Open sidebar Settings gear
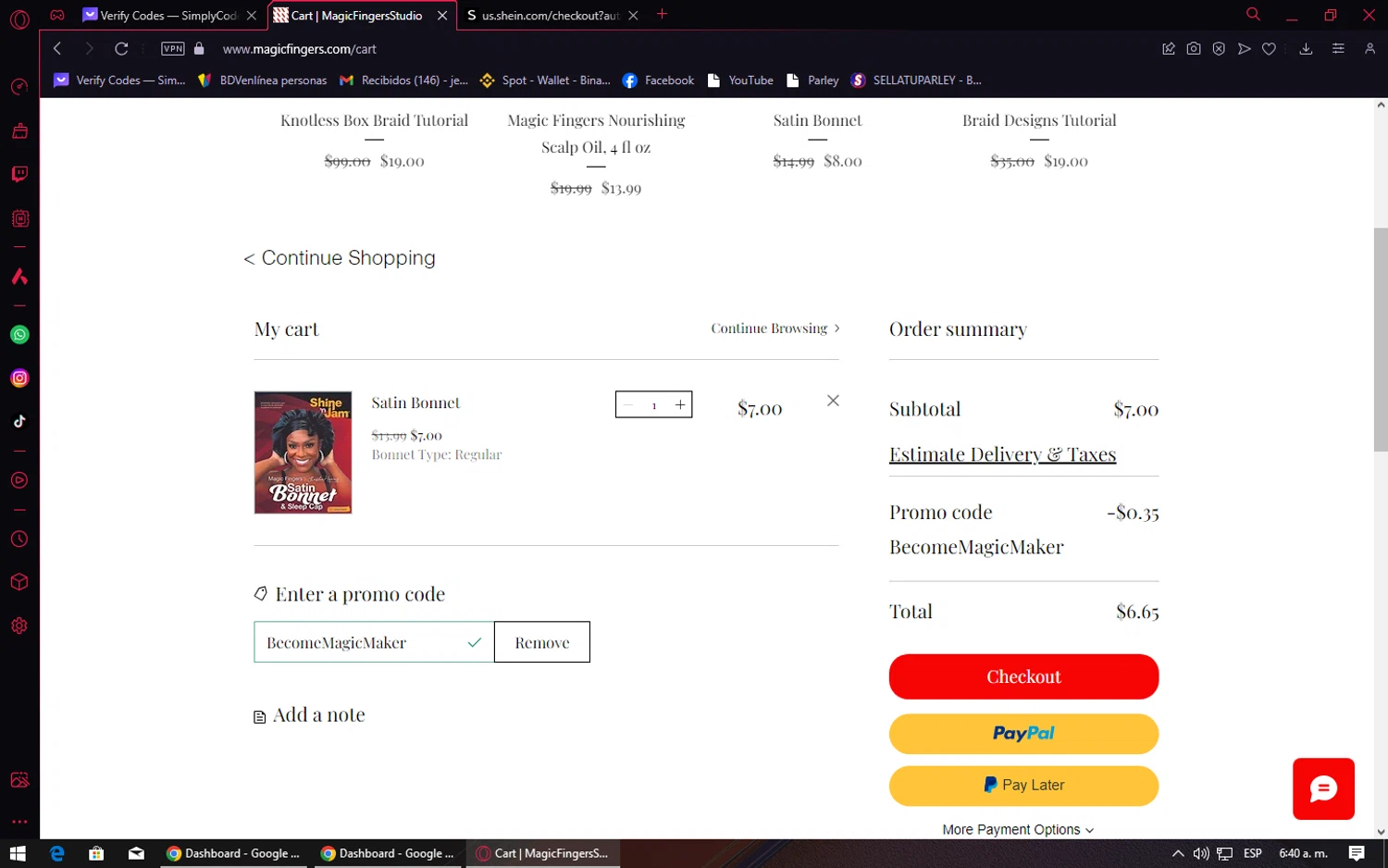The image size is (1388, 868). pyautogui.click(x=19, y=626)
